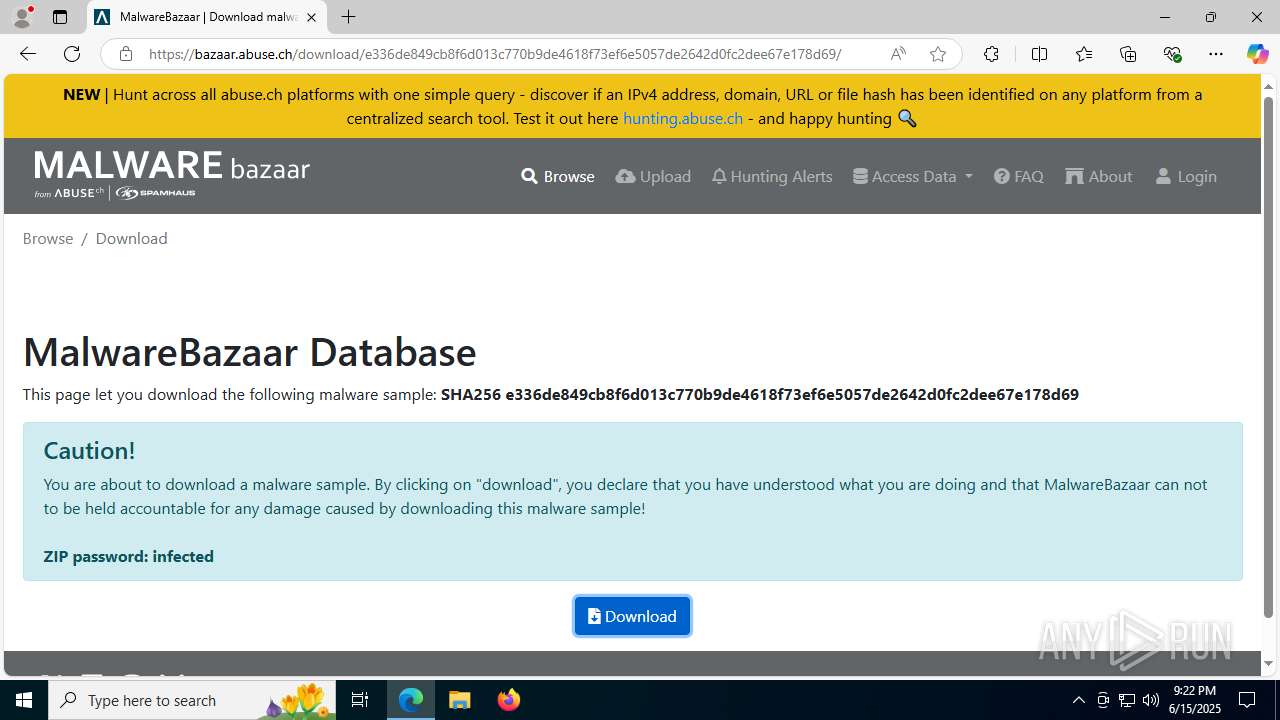
Task: Open the volume tray icon
Action: click(x=1151, y=700)
